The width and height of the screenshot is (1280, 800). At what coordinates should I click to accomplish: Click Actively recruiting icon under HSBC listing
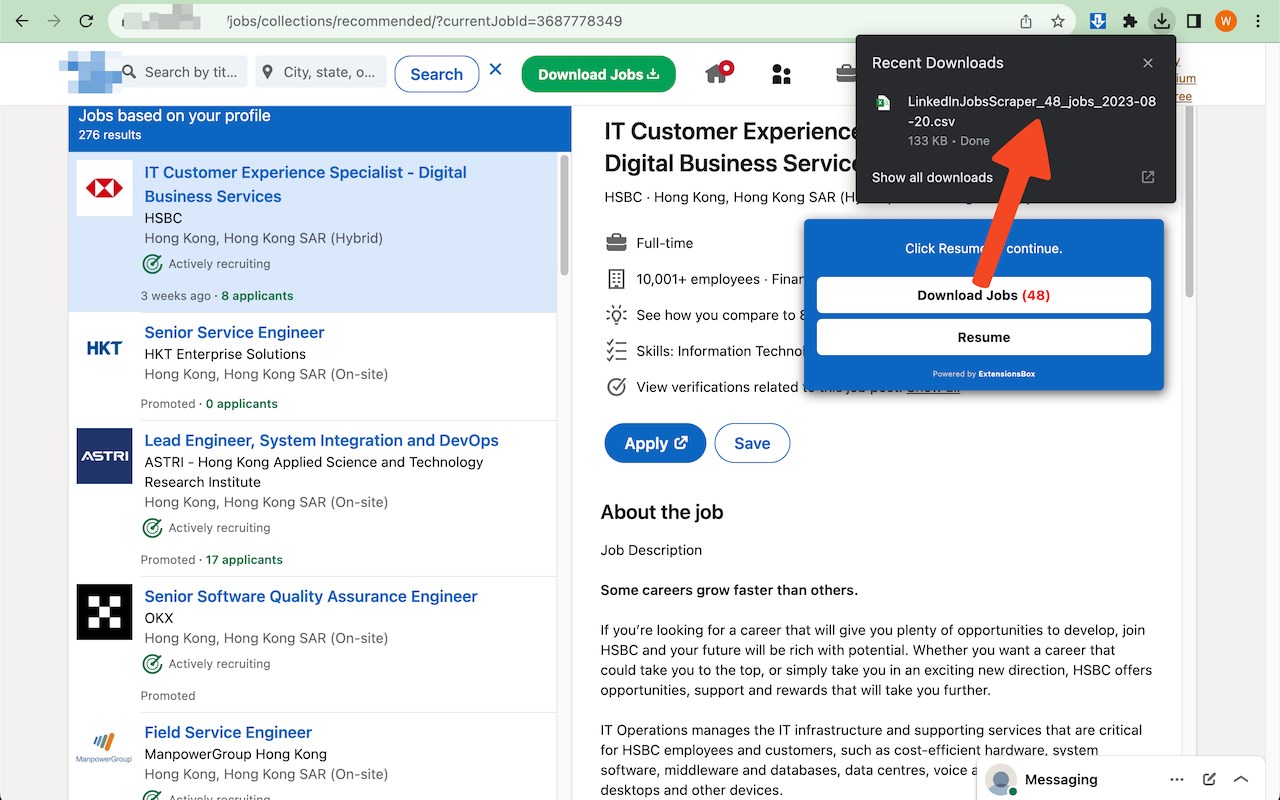[152, 264]
